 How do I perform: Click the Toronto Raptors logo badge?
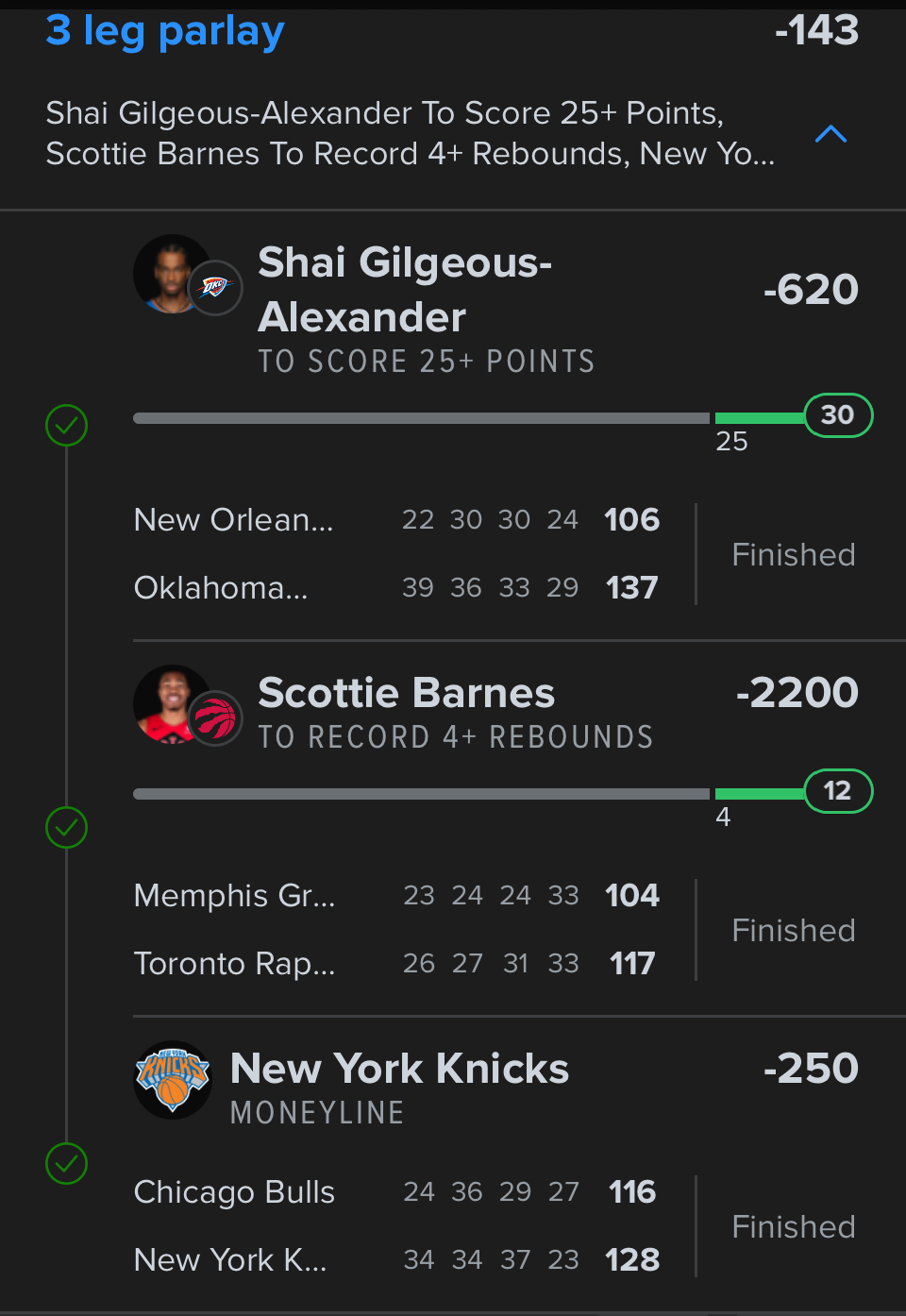point(215,718)
